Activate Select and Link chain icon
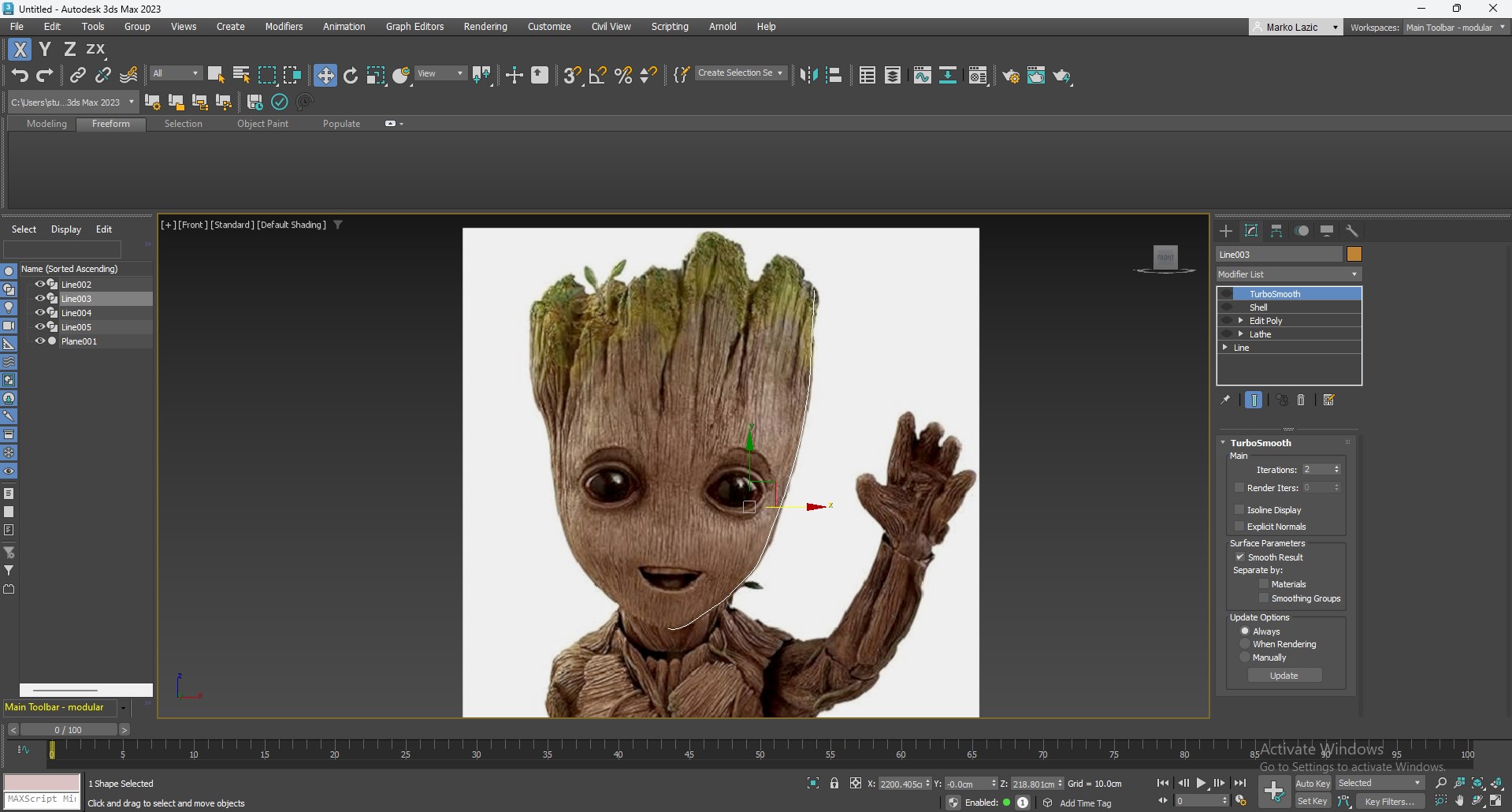This screenshot has width=1512, height=812. (x=77, y=75)
